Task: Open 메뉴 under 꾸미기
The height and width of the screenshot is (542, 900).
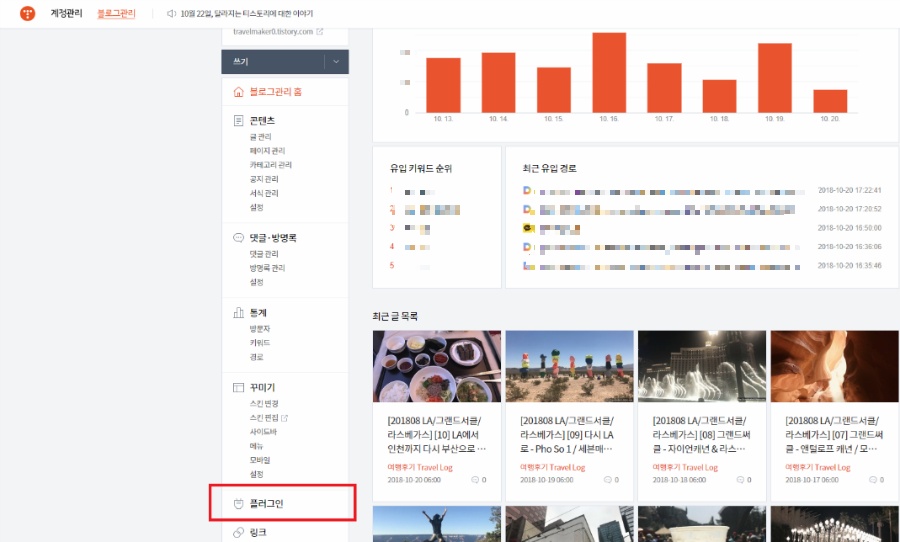Action: click(256, 446)
